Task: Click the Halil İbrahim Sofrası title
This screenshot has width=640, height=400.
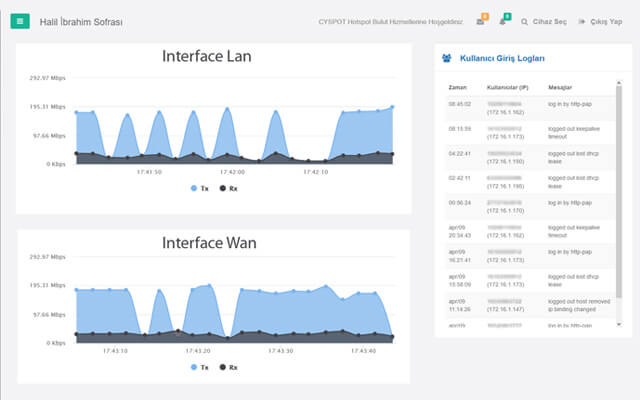Action: [81, 21]
